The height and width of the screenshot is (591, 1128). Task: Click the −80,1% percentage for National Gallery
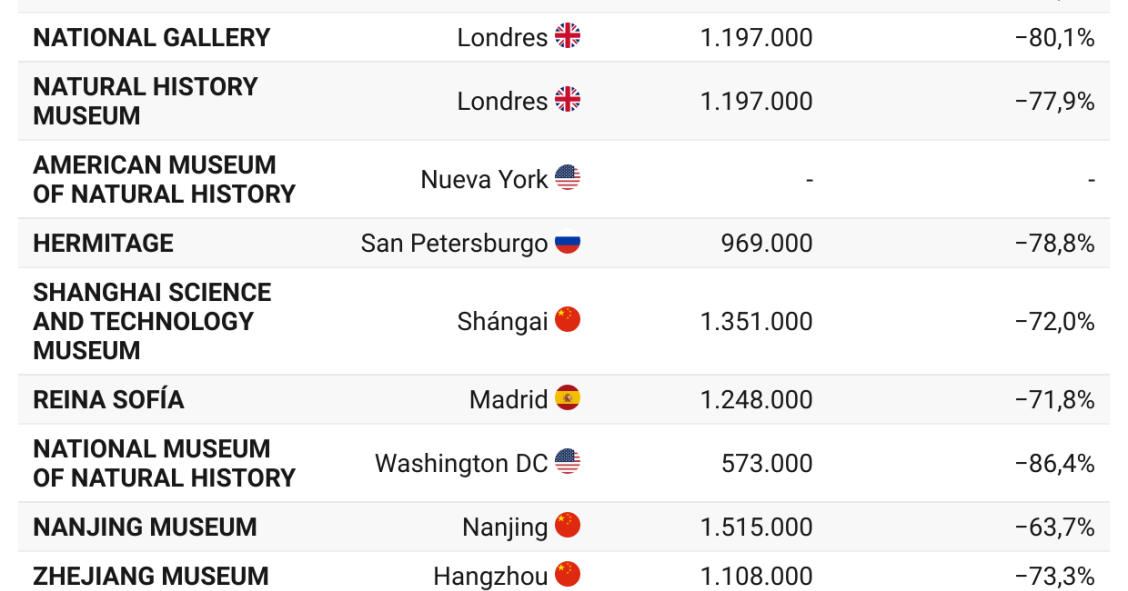point(1054,38)
